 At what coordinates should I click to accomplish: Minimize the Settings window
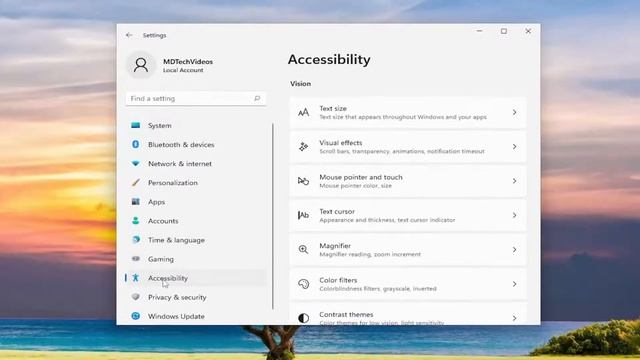(x=480, y=31)
